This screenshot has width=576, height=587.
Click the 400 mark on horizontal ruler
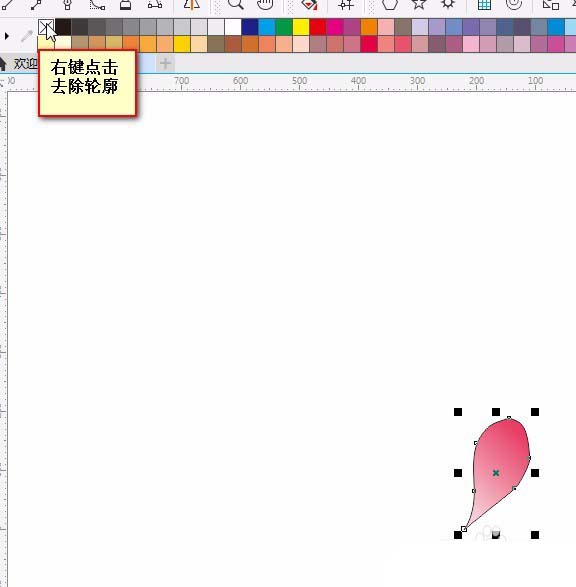pyautogui.click(x=358, y=80)
